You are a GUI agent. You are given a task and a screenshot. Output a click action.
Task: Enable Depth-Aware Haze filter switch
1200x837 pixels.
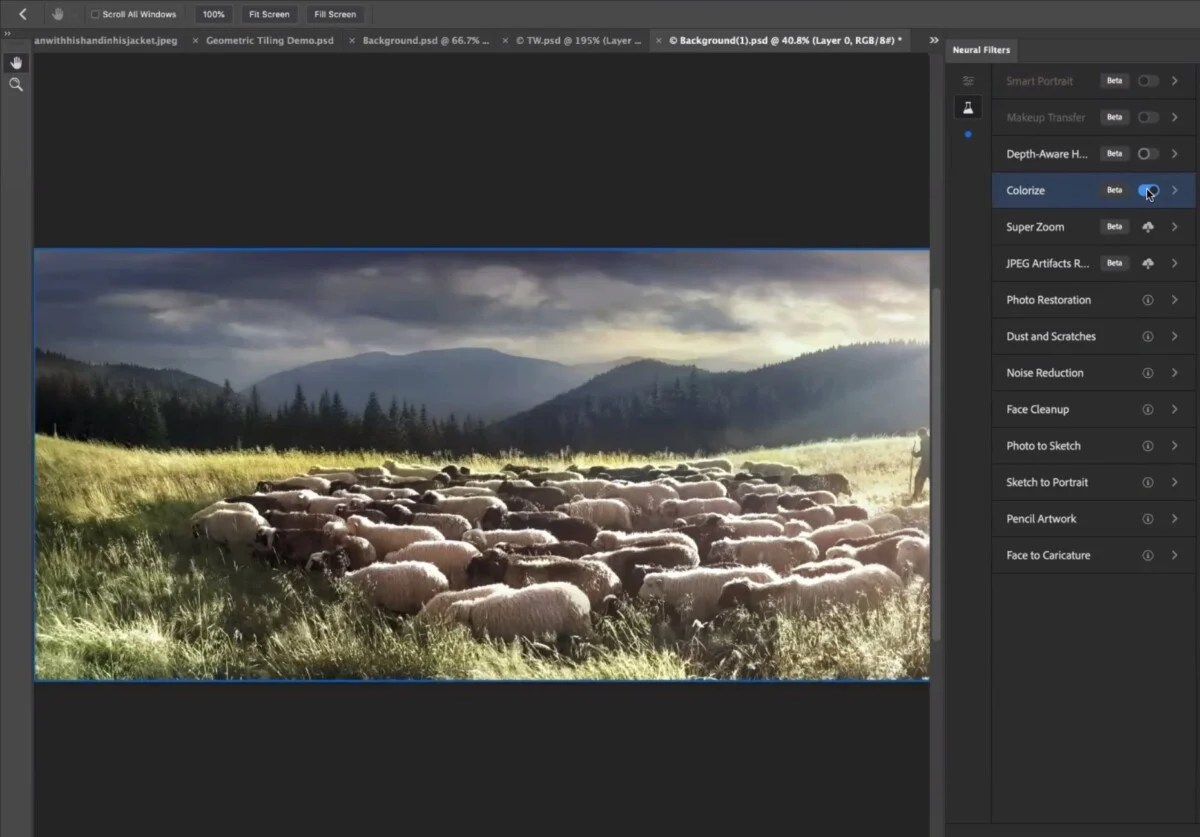point(1148,154)
